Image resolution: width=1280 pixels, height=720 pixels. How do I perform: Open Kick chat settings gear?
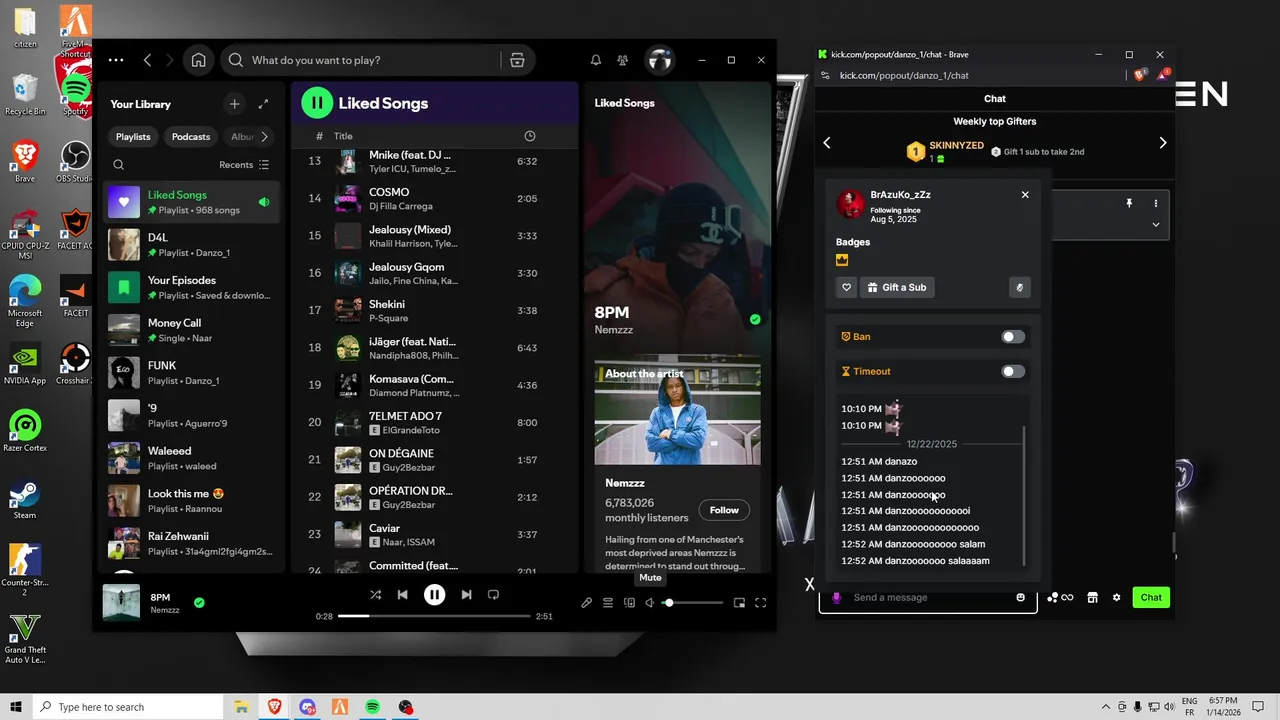tap(1117, 597)
